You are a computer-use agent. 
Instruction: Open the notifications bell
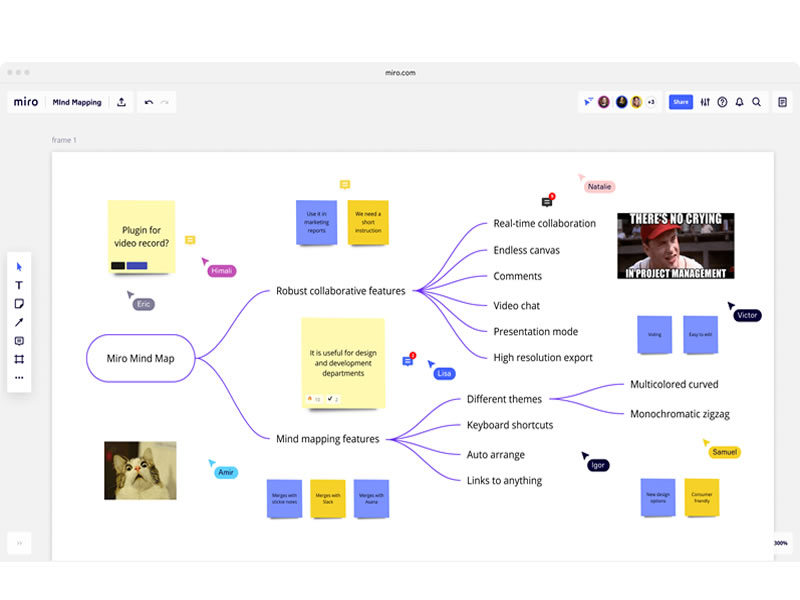tap(739, 102)
